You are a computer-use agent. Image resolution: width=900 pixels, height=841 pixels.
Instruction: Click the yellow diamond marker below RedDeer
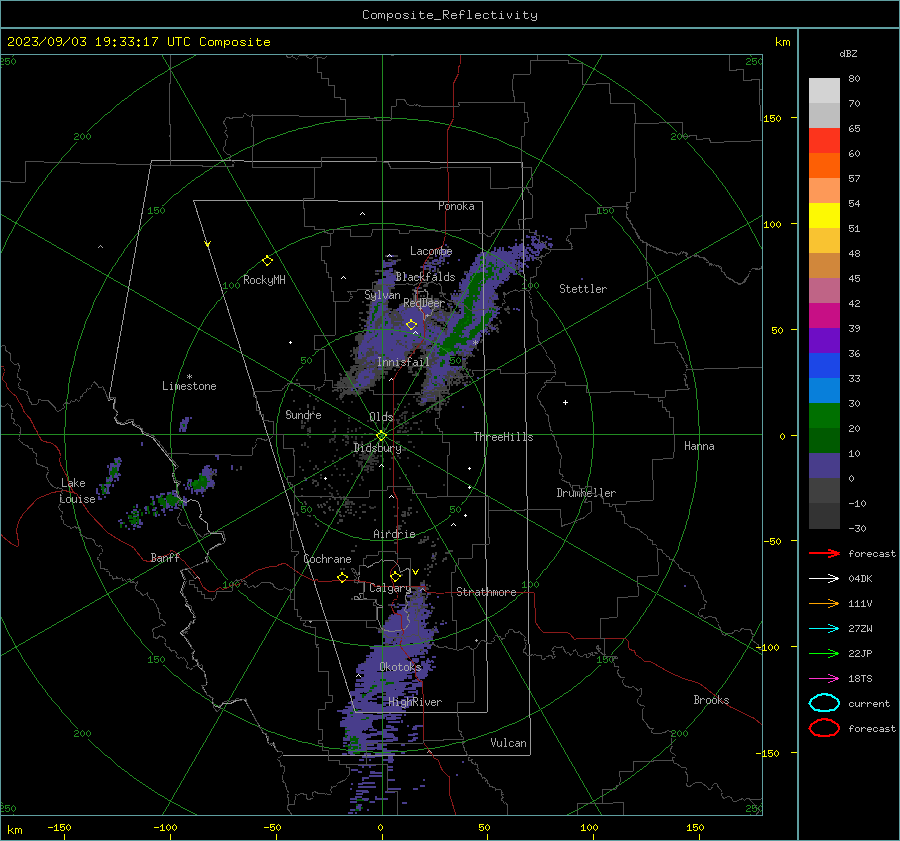tap(411, 325)
